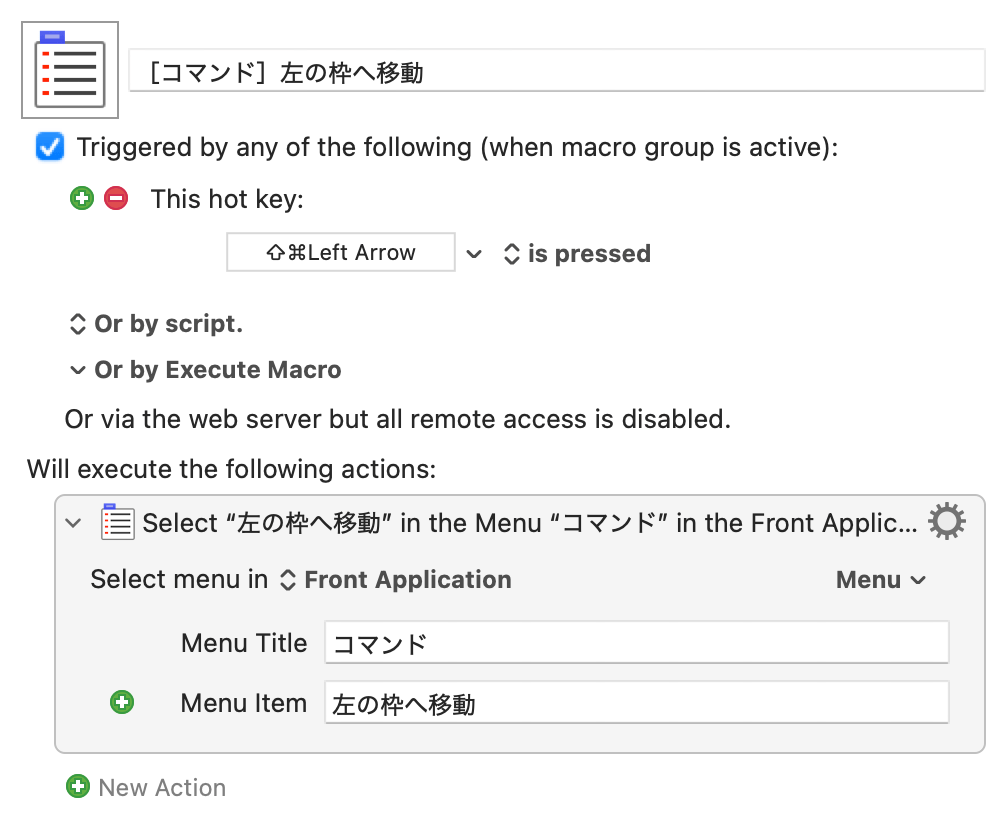Open the Menu dropdown in the action
This screenshot has width=1006, height=818.
point(880,580)
